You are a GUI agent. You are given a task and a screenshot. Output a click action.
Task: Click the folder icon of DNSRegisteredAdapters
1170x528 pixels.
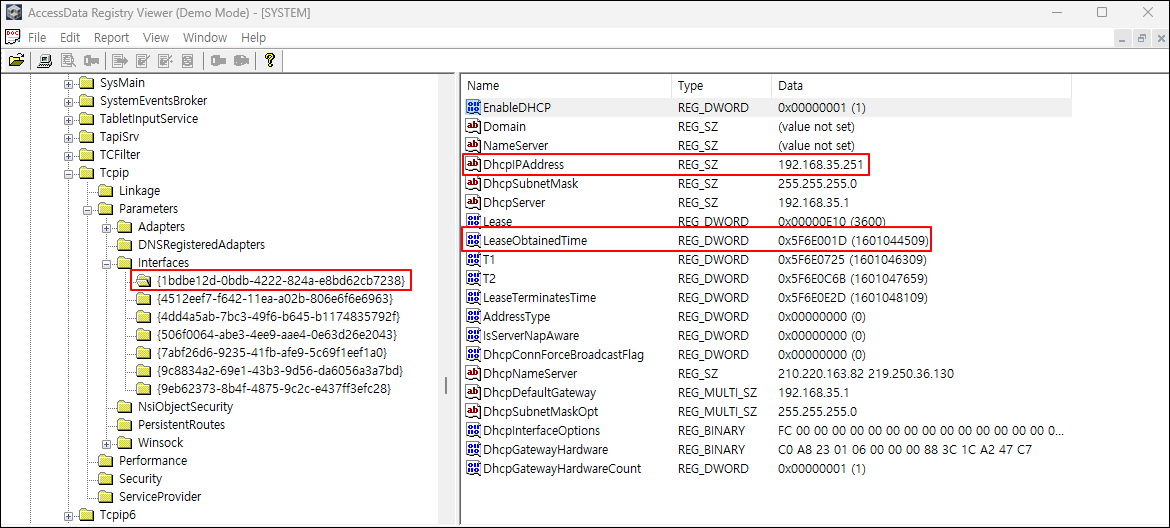pos(125,245)
